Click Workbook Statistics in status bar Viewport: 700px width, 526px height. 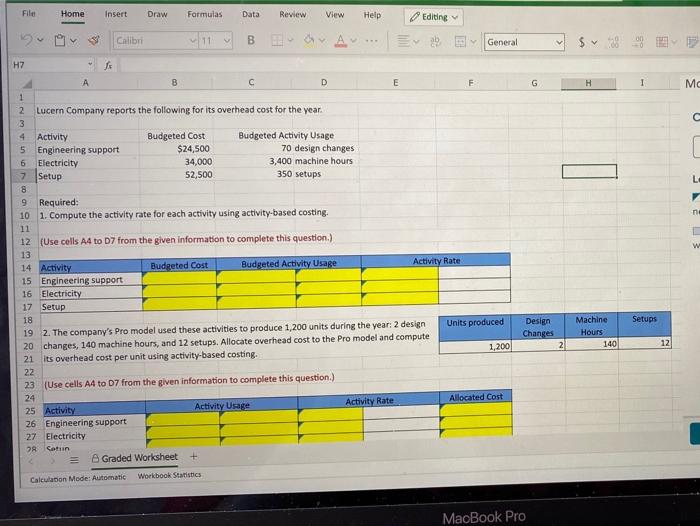point(169,476)
